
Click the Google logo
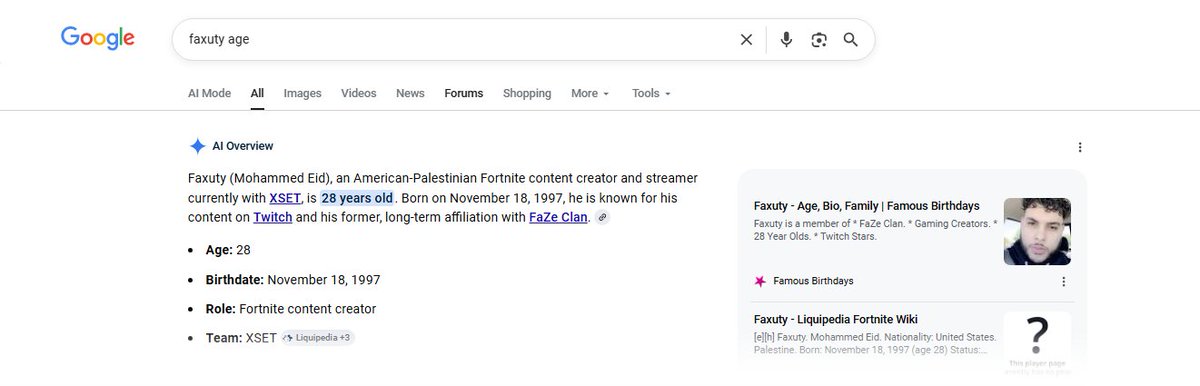pyautogui.click(x=97, y=39)
